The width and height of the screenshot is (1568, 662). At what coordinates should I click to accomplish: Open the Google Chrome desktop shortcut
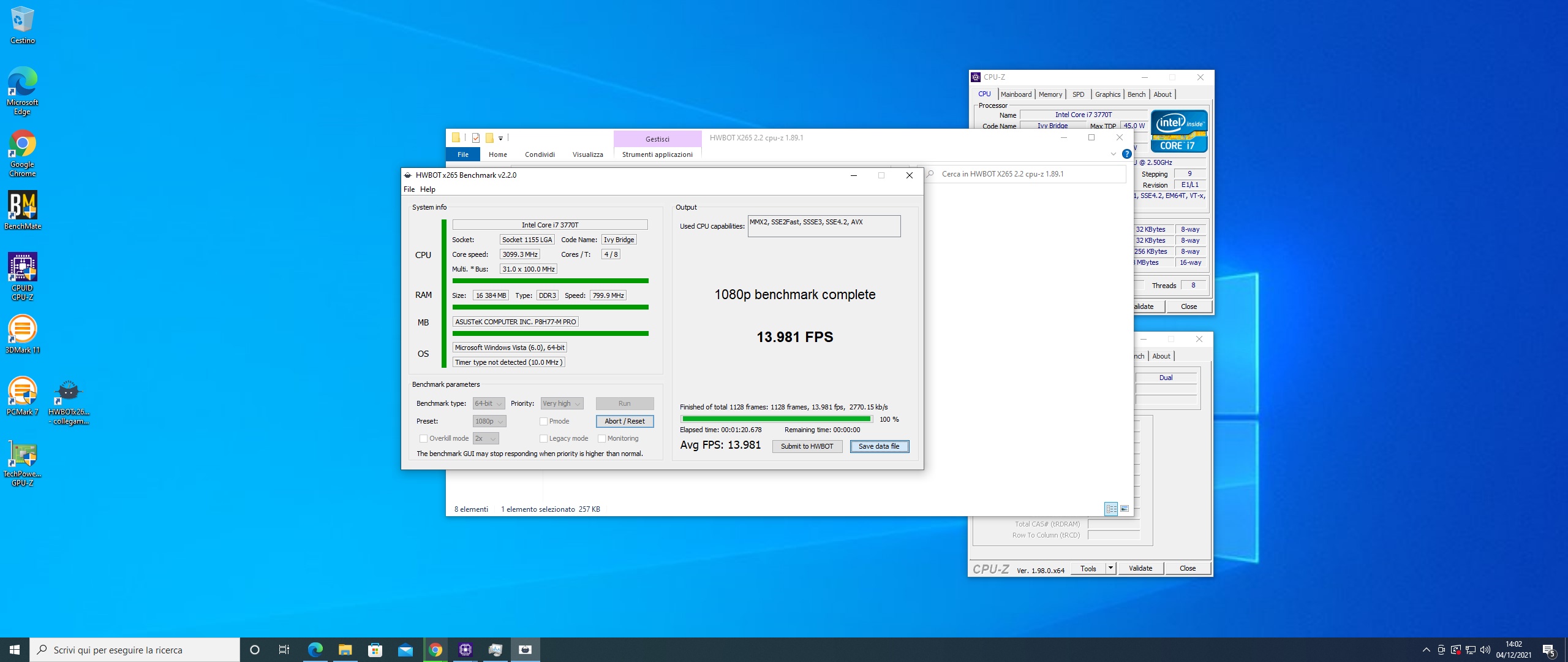23,153
